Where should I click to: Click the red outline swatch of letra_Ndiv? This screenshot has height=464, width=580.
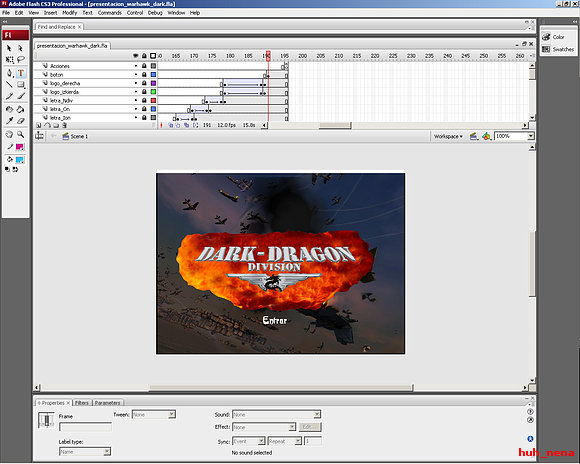153,100
